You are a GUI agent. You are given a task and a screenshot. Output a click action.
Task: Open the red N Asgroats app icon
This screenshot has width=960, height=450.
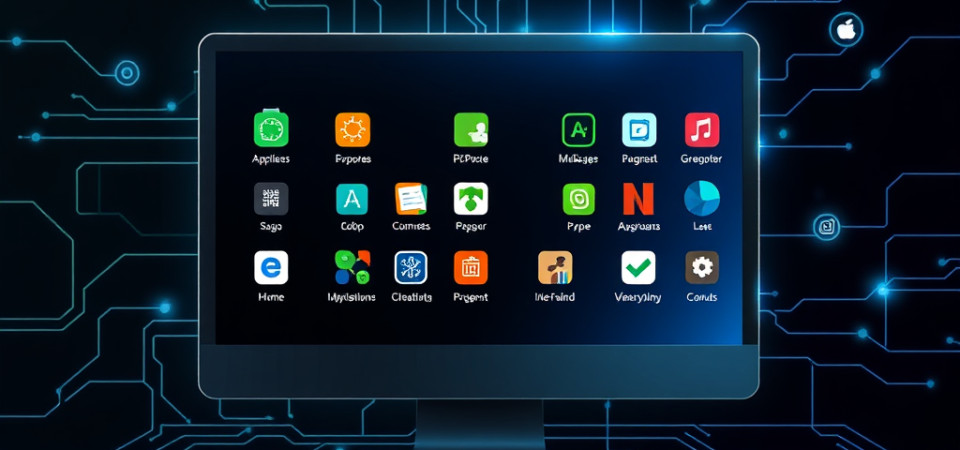click(639, 199)
